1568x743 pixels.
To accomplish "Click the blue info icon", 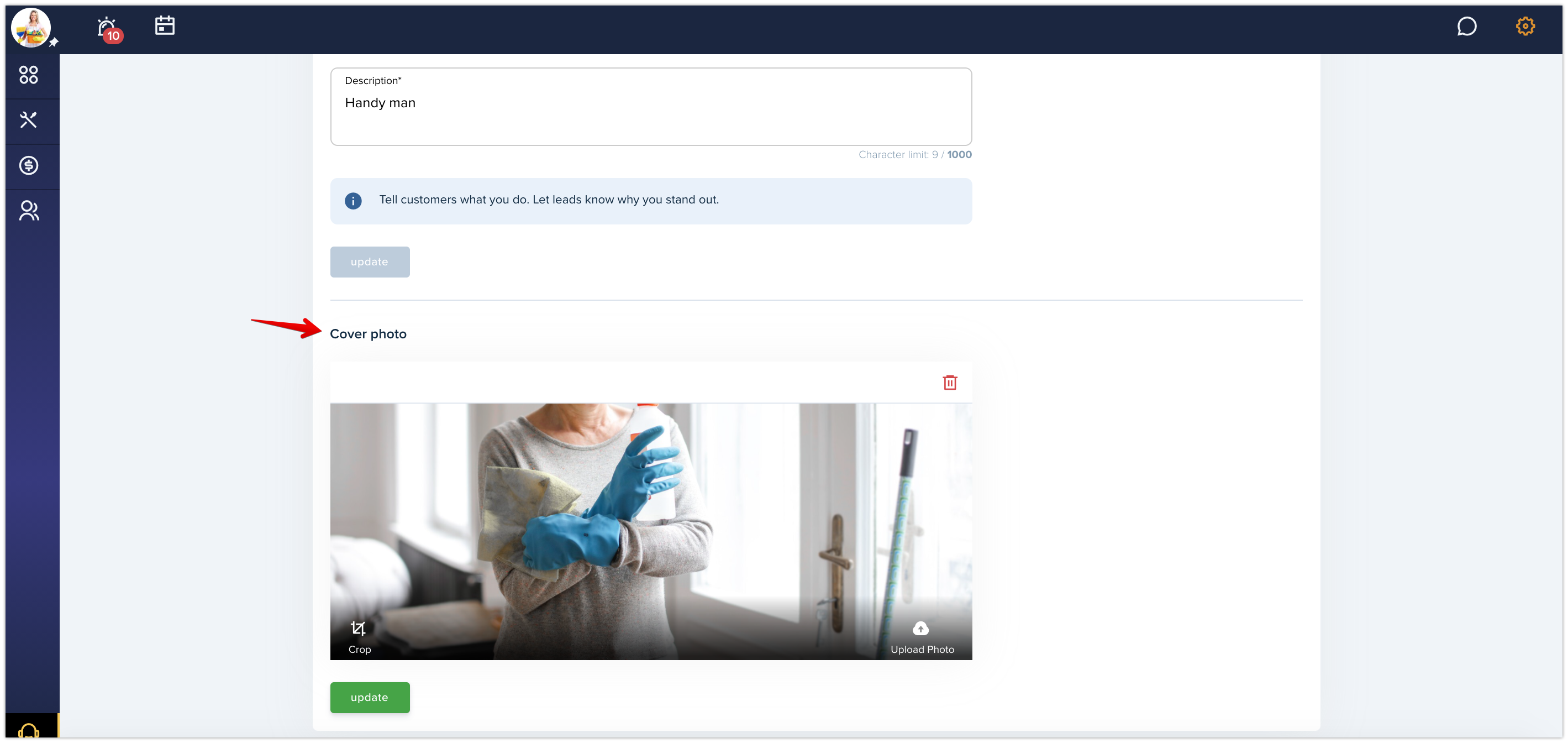I will [353, 201].
